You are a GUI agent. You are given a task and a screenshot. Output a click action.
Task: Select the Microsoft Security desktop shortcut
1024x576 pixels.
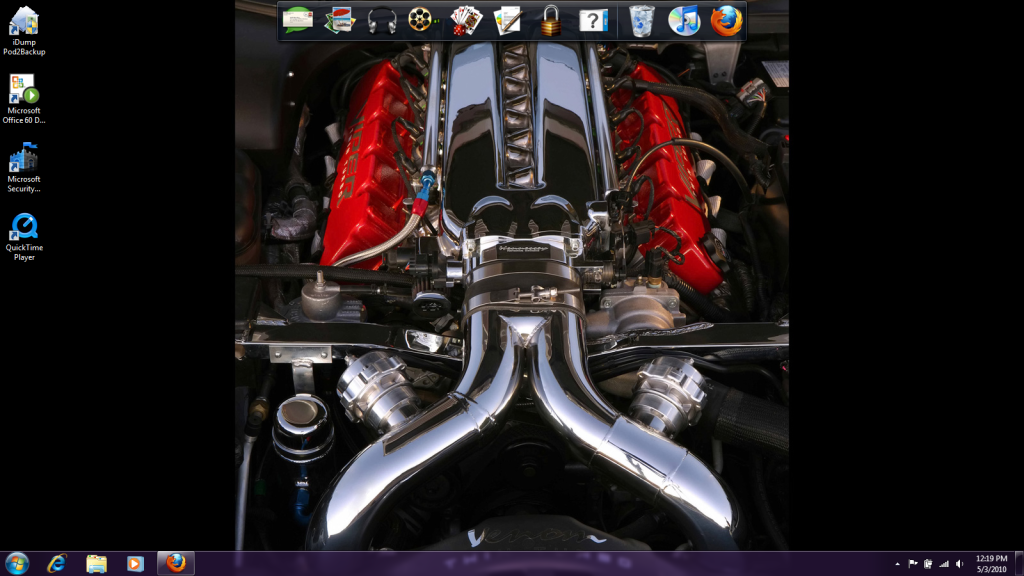[x=24, y=167]
